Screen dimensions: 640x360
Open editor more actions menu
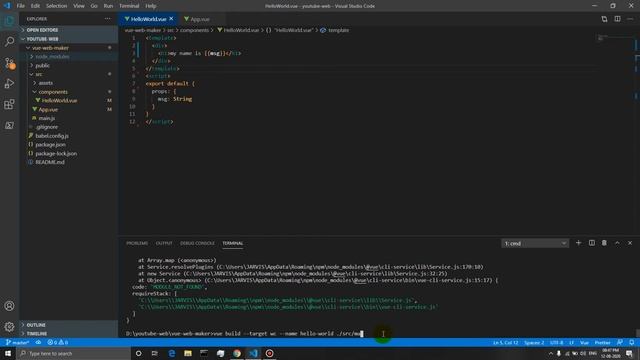pos(630,19)
